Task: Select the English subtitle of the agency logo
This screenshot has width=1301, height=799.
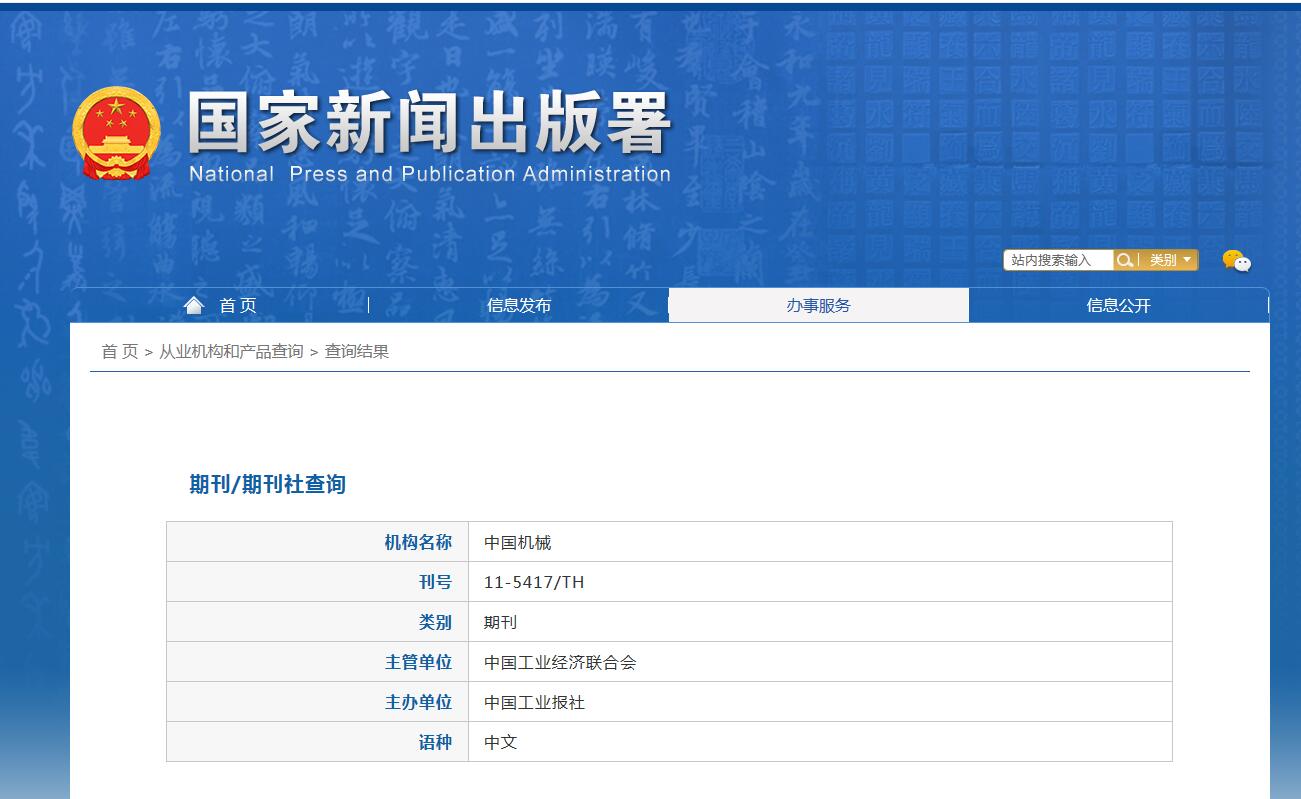Action: tap(428, 174)
